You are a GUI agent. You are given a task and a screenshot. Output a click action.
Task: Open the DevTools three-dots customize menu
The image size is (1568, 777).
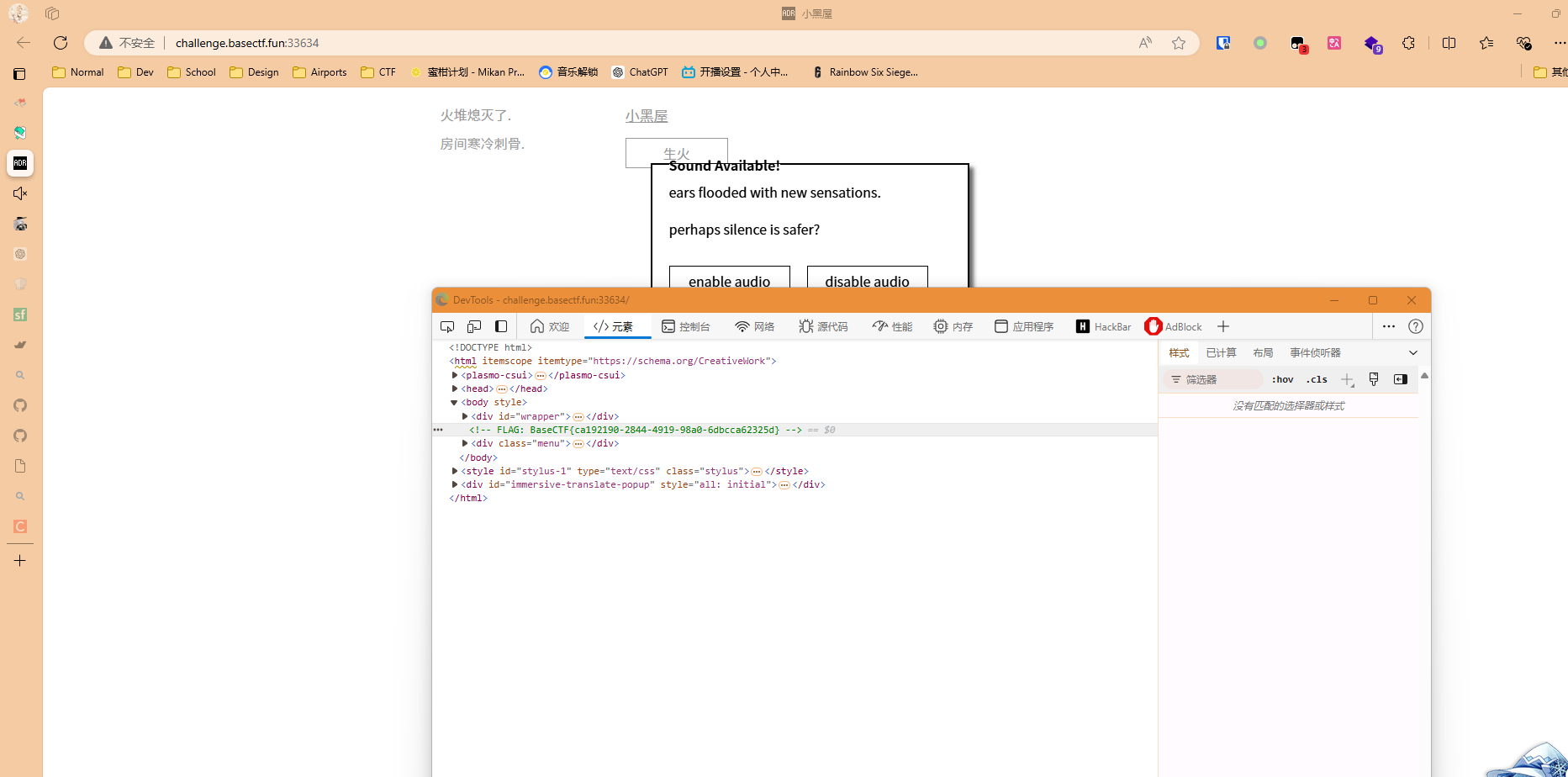[1389, 326]
